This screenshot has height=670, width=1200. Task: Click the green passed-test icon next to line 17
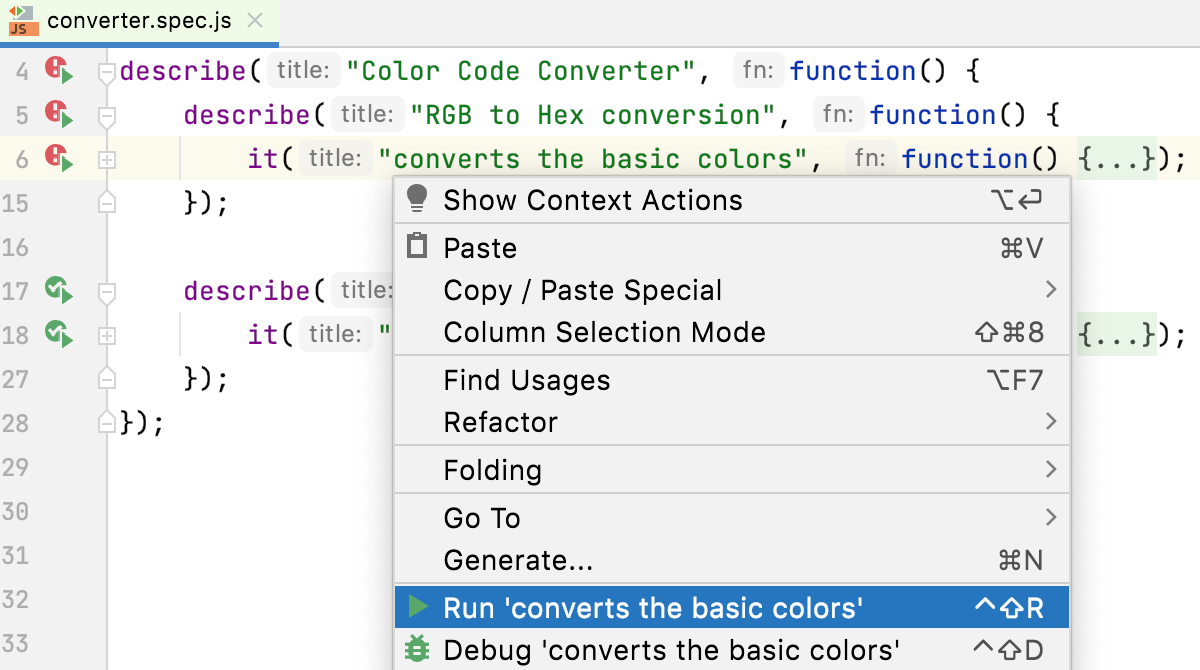point(60,290)
